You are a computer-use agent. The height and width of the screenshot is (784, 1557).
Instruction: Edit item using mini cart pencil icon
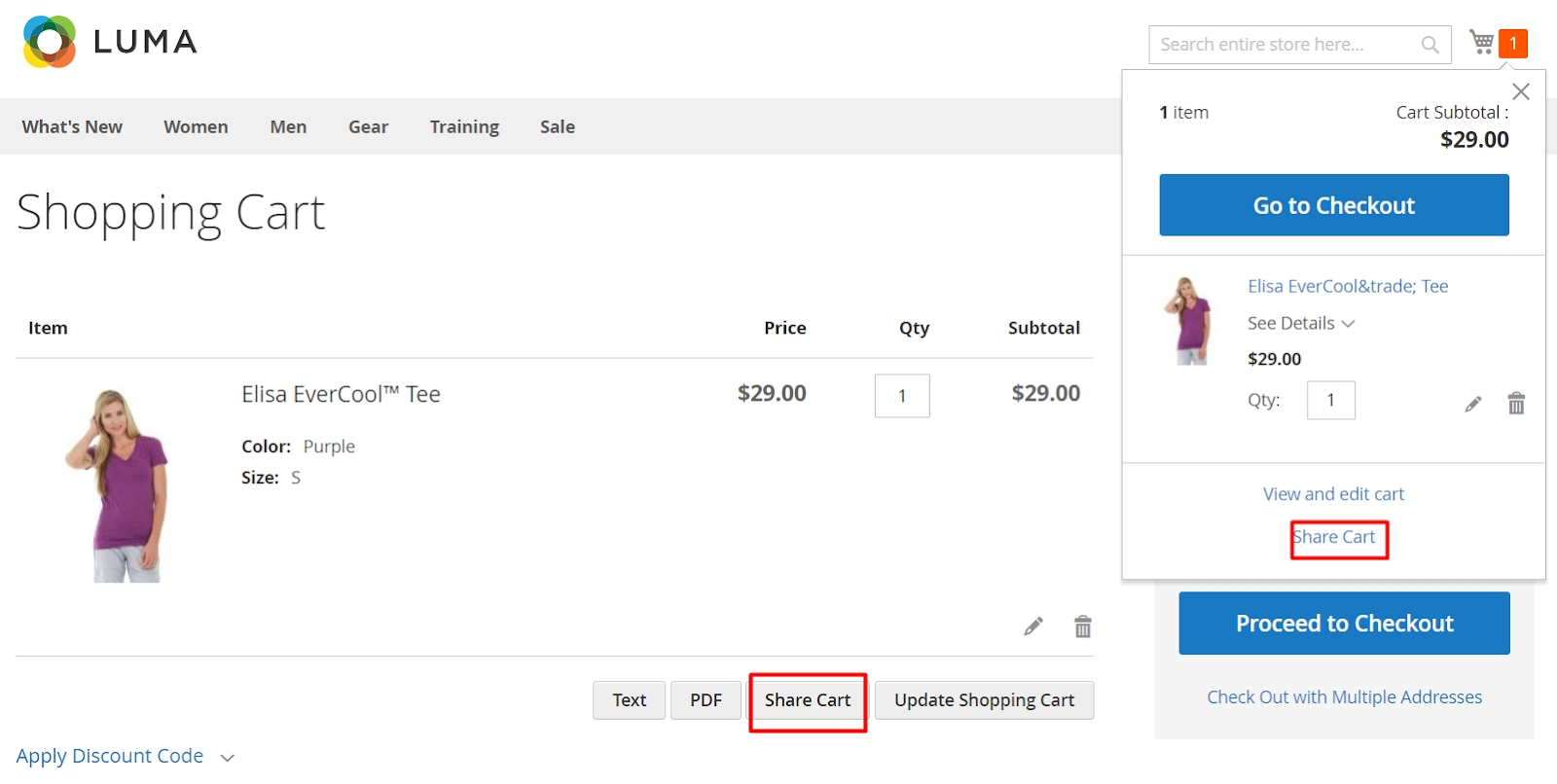tap(1473, 404)
